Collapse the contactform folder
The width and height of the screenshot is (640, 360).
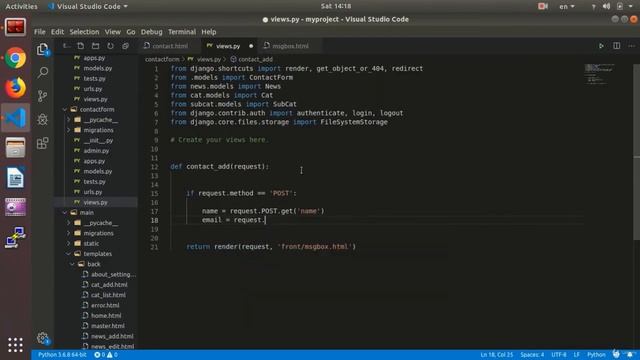point(65,109)
